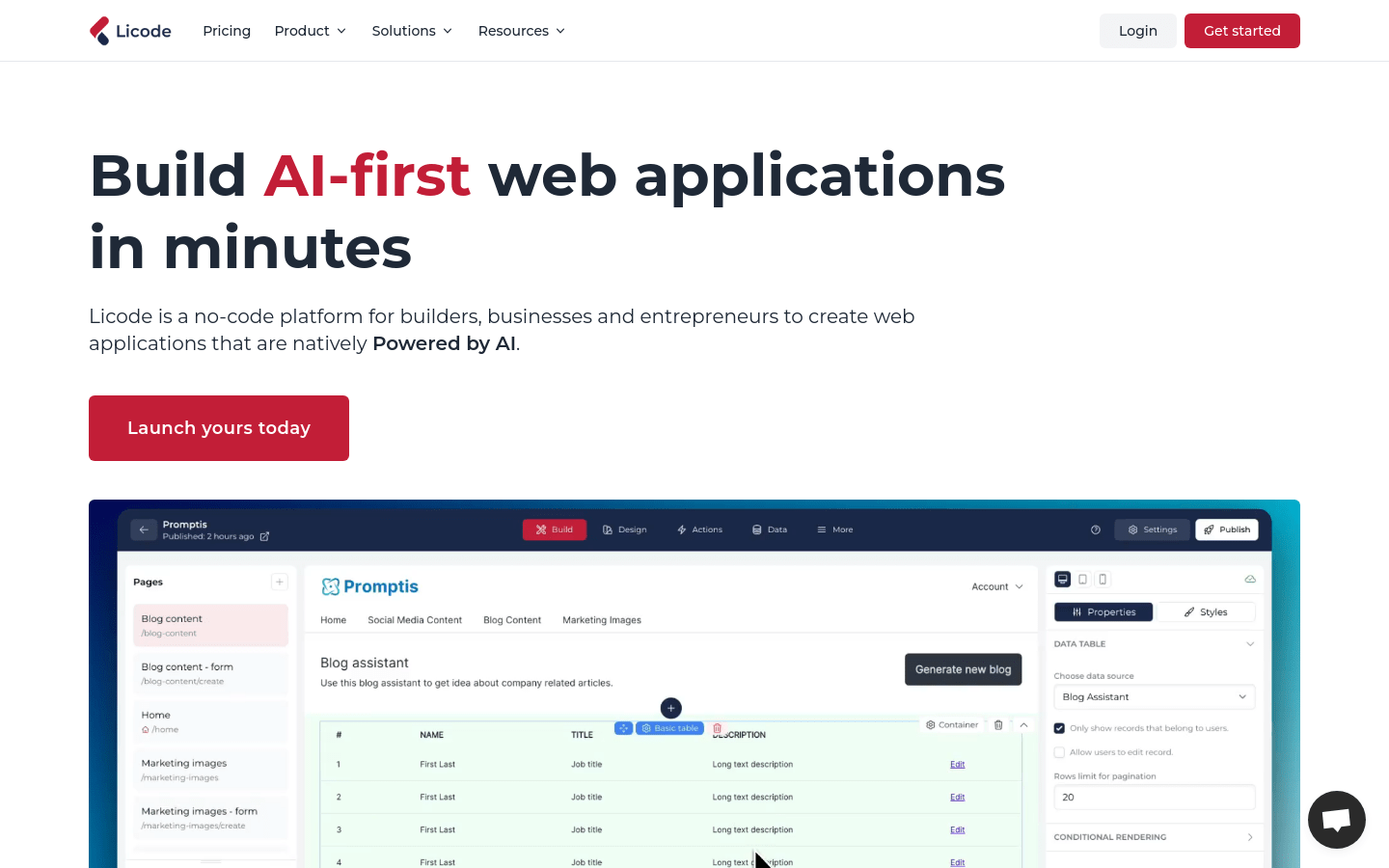This screenshot has width=1389, height=868.
Task: Click the rows limit pagination field
Action: (1154, 798)
